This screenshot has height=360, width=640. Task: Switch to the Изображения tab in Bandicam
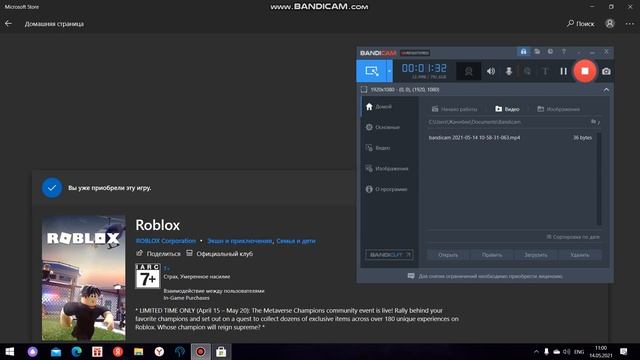tap(558, 109)
